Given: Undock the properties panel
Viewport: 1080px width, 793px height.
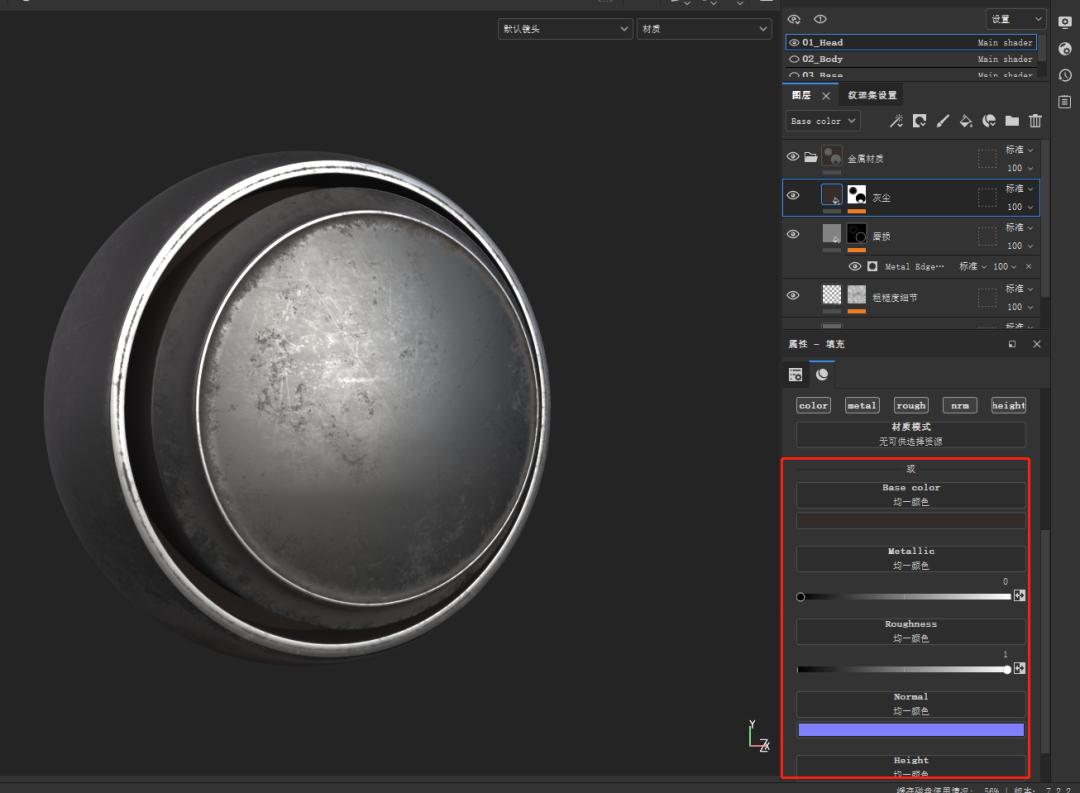Looking at the screenshot, I should pyautogui.click(x=1012, y=344).
